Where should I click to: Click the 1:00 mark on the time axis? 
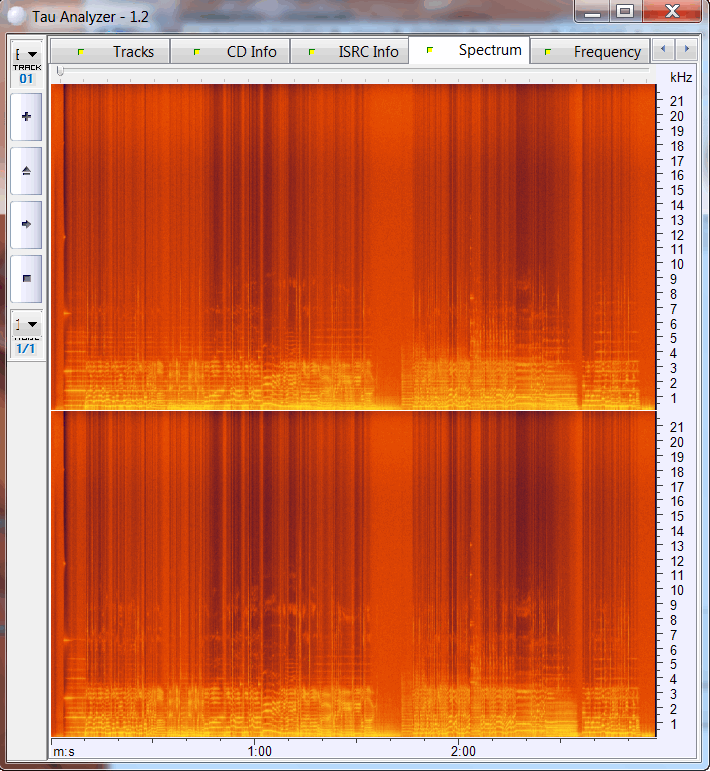[259, 750]
